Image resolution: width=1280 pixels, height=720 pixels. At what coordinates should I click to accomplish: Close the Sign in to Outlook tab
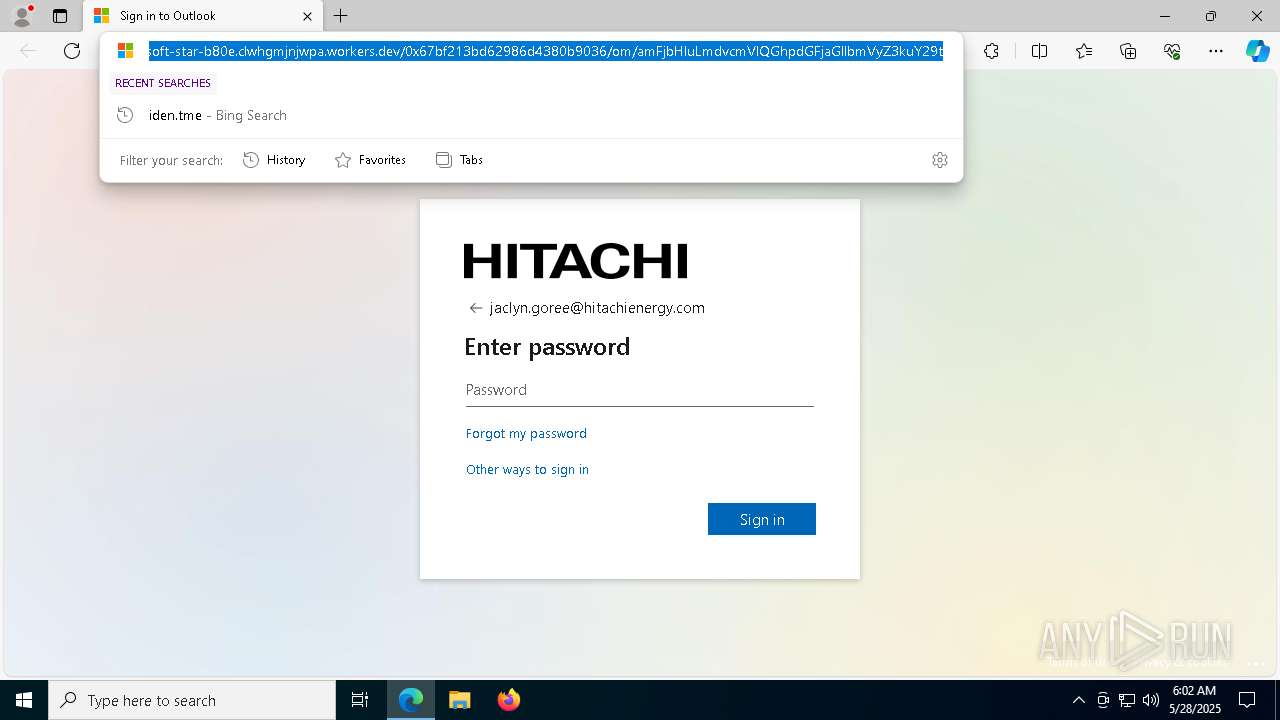pyautogui.click(x=308, y=16)
